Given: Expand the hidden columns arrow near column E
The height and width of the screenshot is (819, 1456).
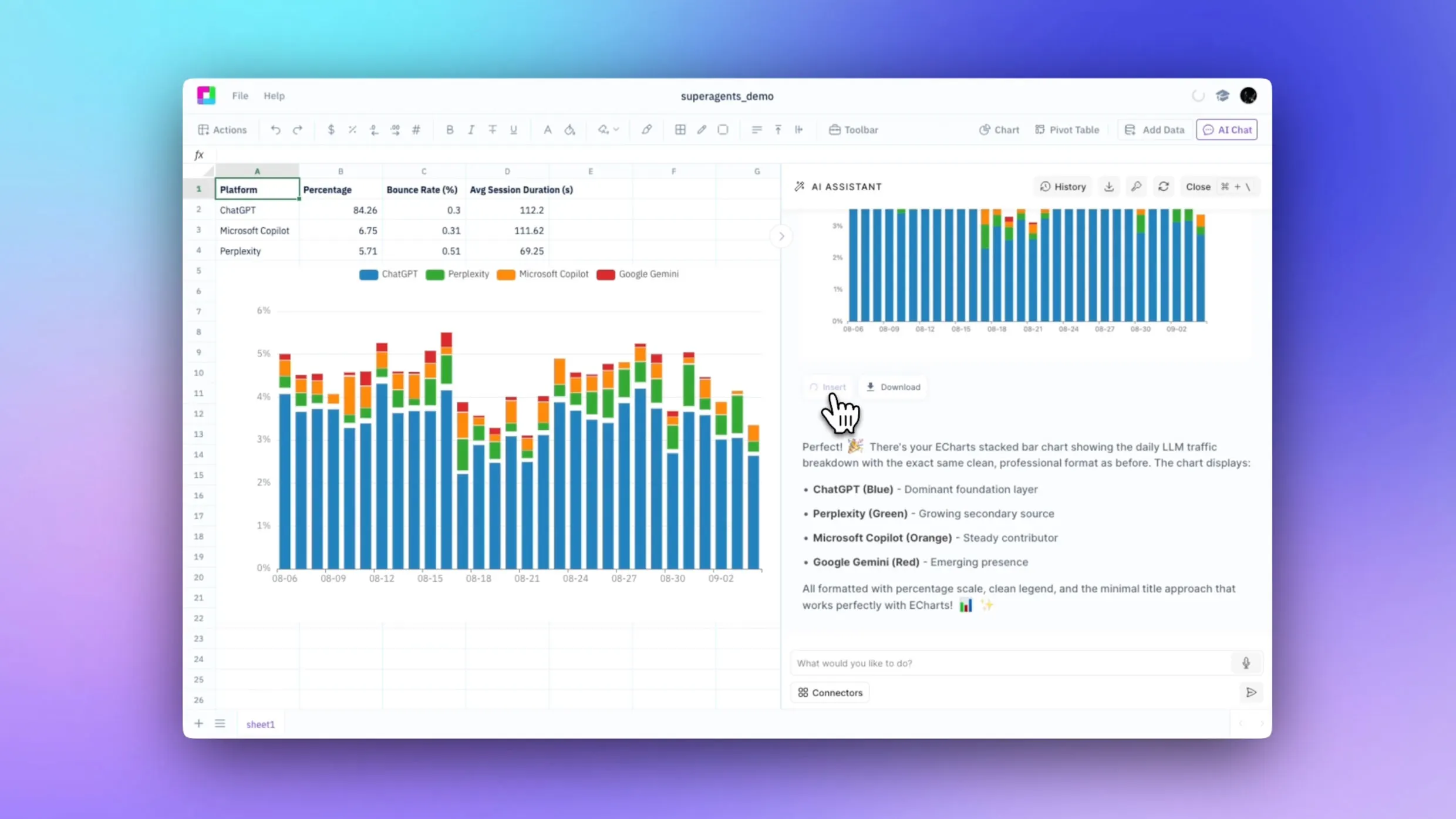Looking at the screenshot, I should (x=781, y=235).
